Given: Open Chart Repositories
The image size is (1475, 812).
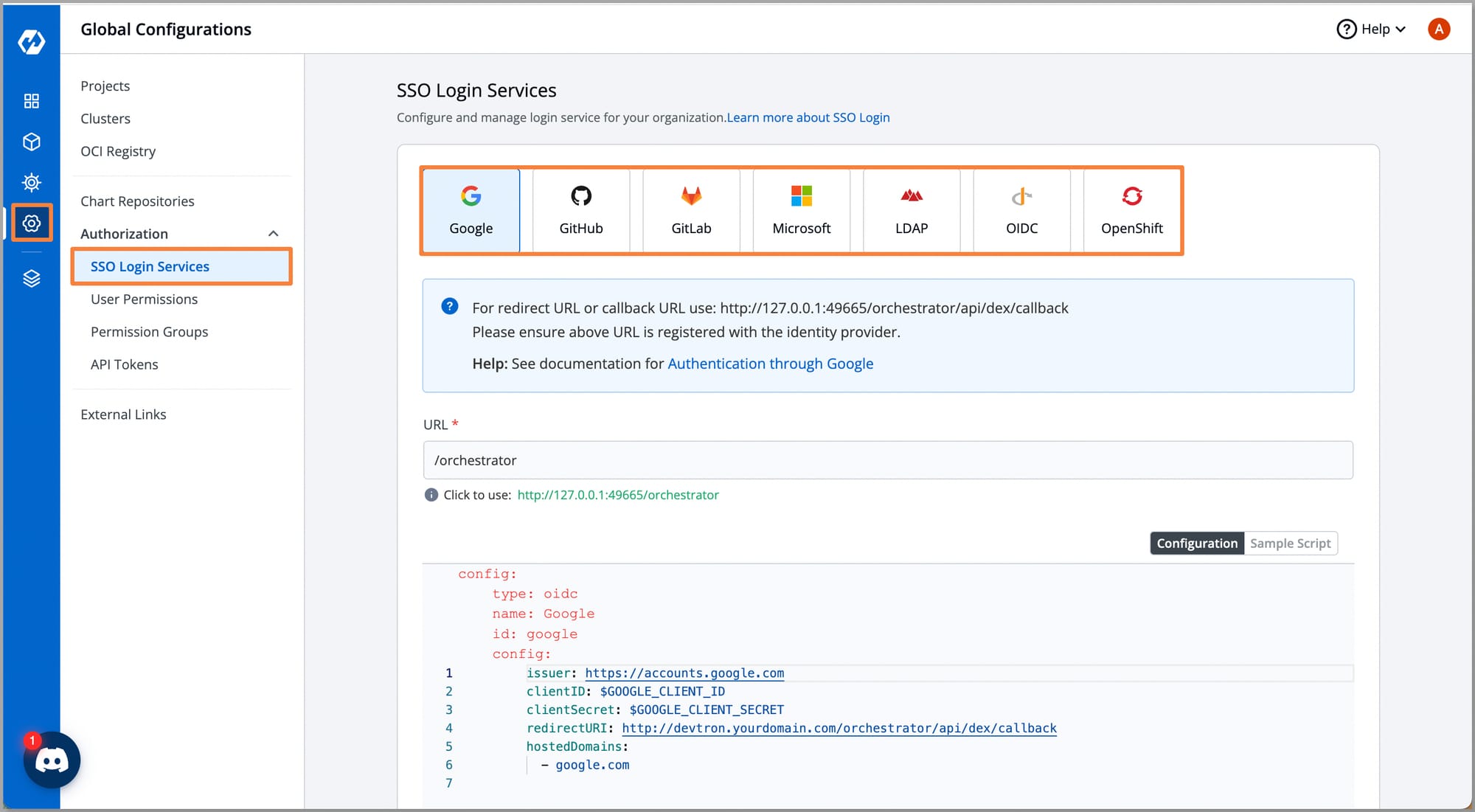Looking at the screenshot, I should pyautogui.click(x=137, y=201).
